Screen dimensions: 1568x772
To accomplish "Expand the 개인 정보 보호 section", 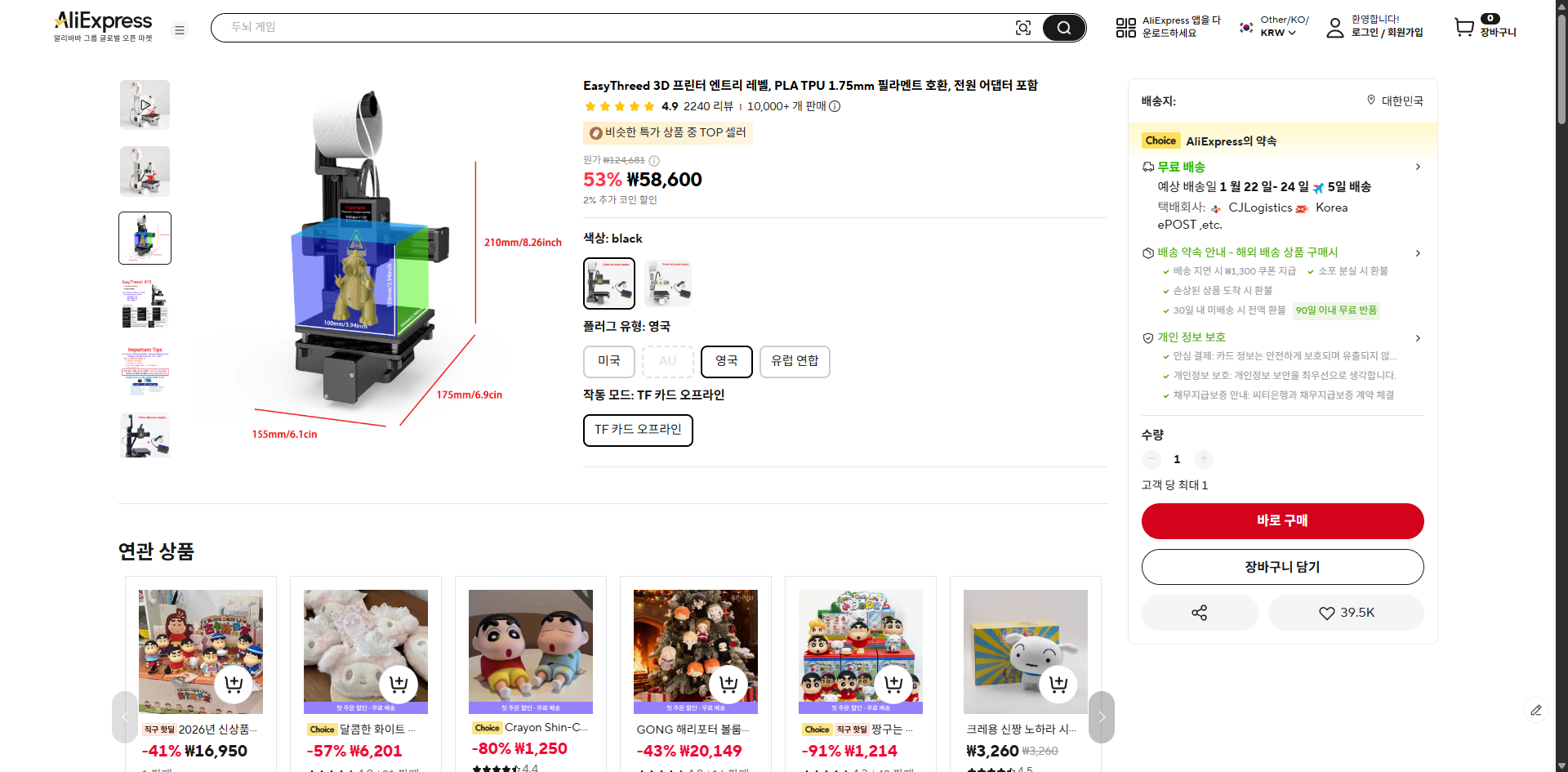I will click(x=1417, y=337).
